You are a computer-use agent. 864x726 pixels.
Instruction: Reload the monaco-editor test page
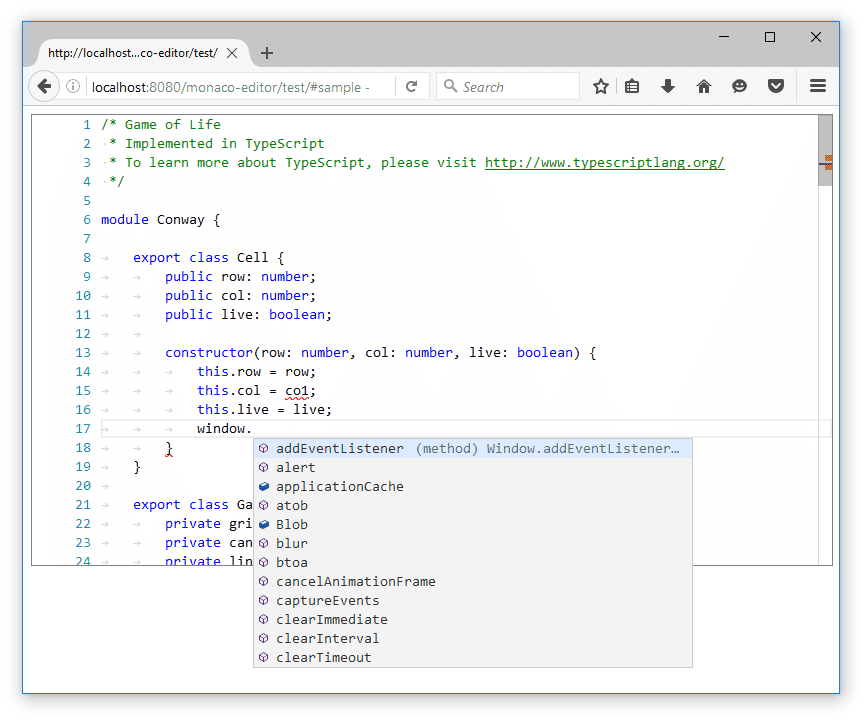point(412,86)
